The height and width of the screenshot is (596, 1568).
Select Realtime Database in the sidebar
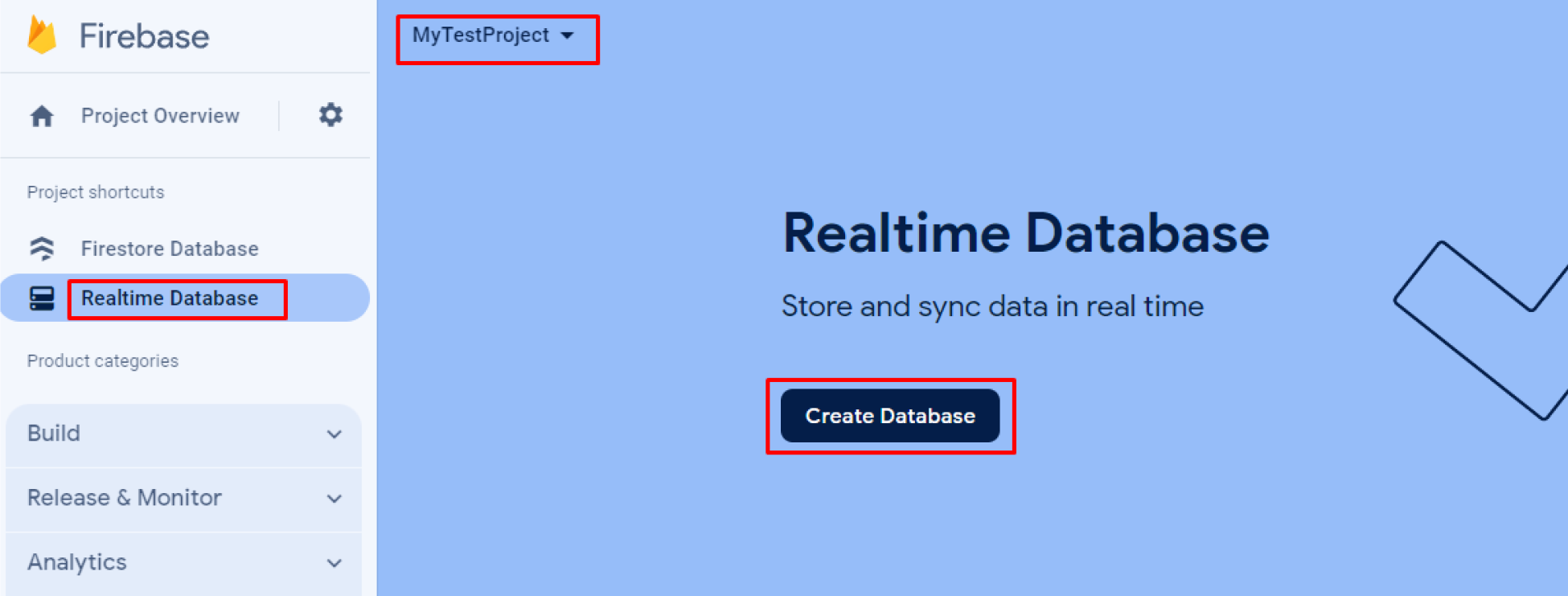(170, 298)
